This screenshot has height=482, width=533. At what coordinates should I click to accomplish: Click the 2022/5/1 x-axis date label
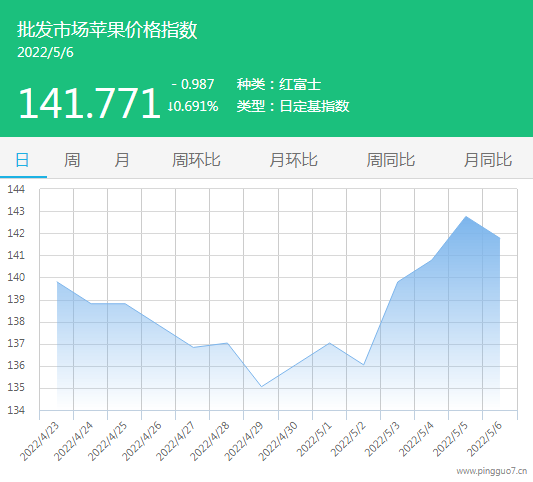click(314, 440)
